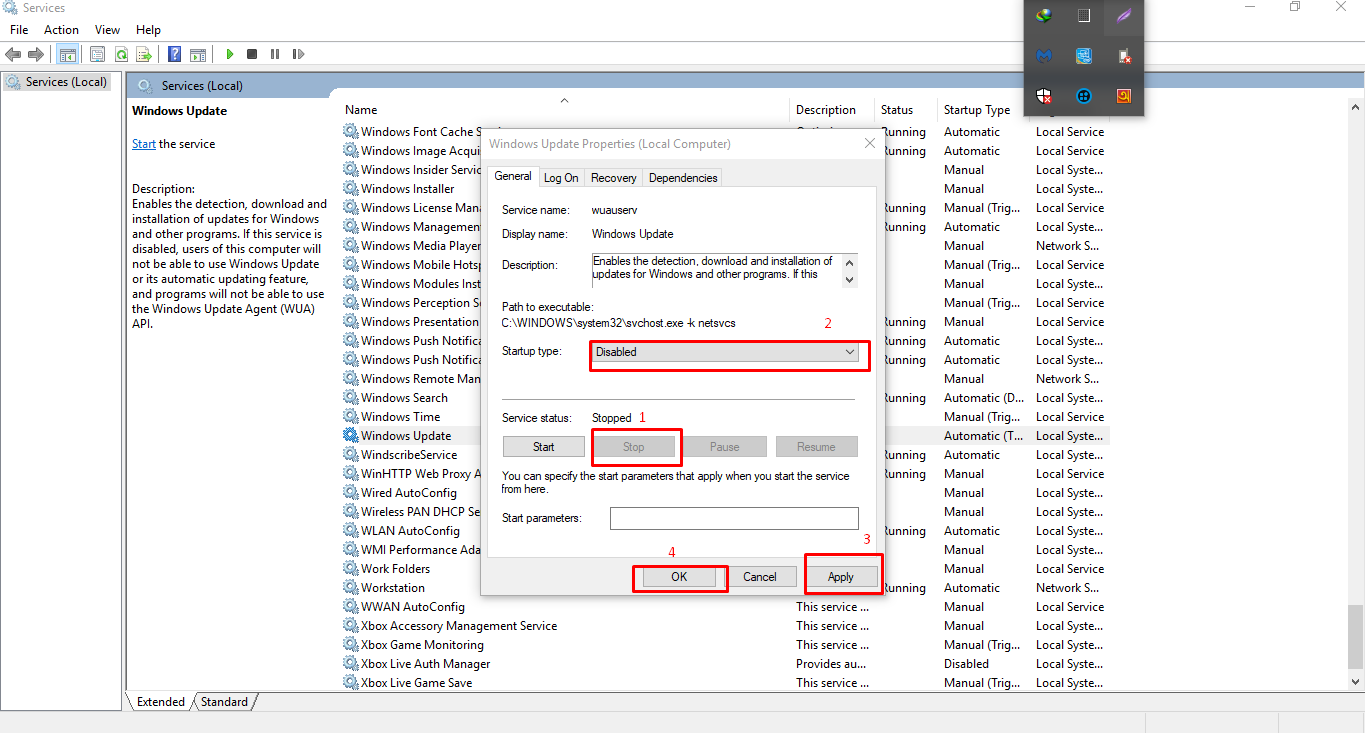Click the purple feather tray icon
This screenshot has width=1365, height=733.
point(1124,15)
